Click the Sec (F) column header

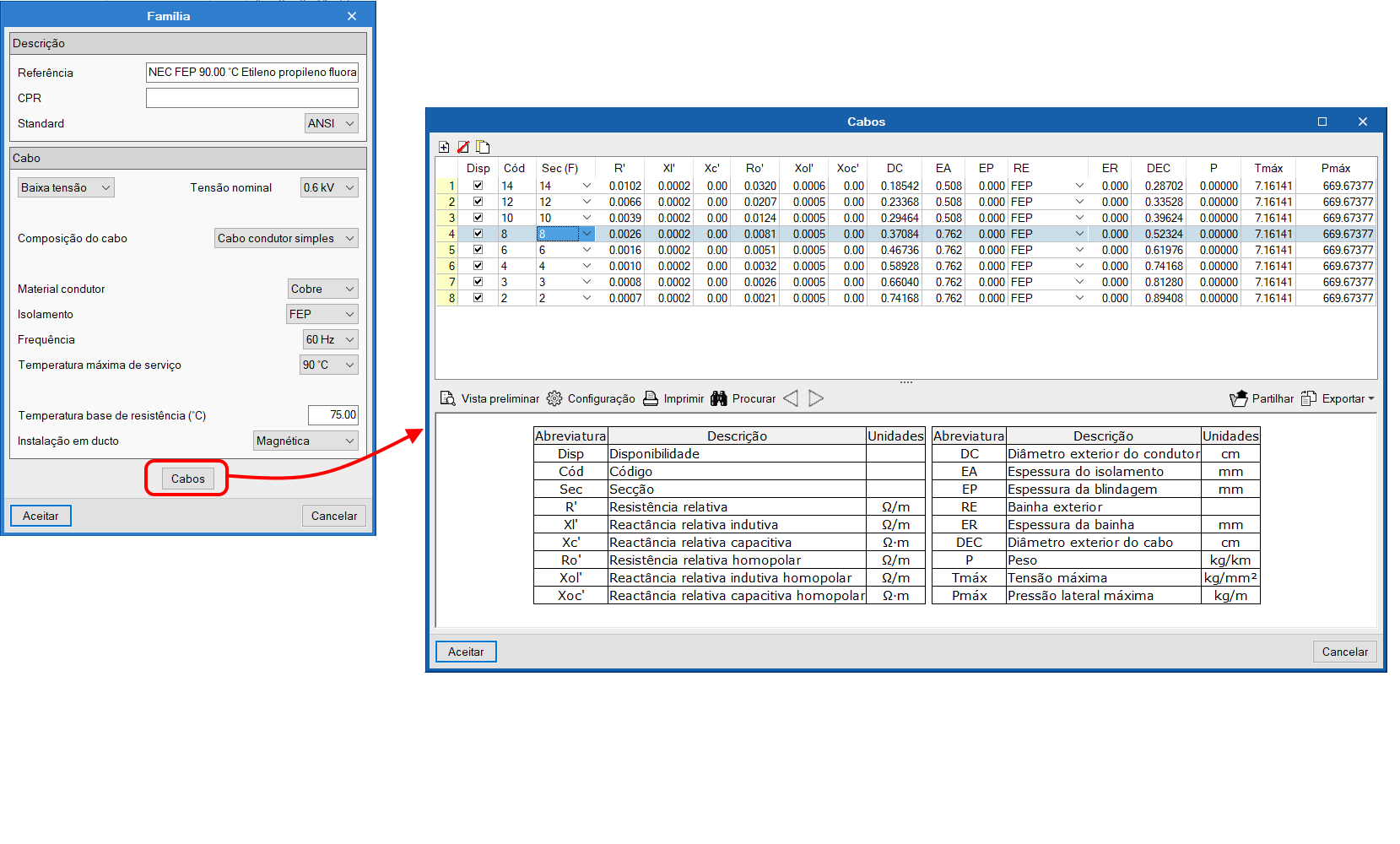(x=560, y=168)
